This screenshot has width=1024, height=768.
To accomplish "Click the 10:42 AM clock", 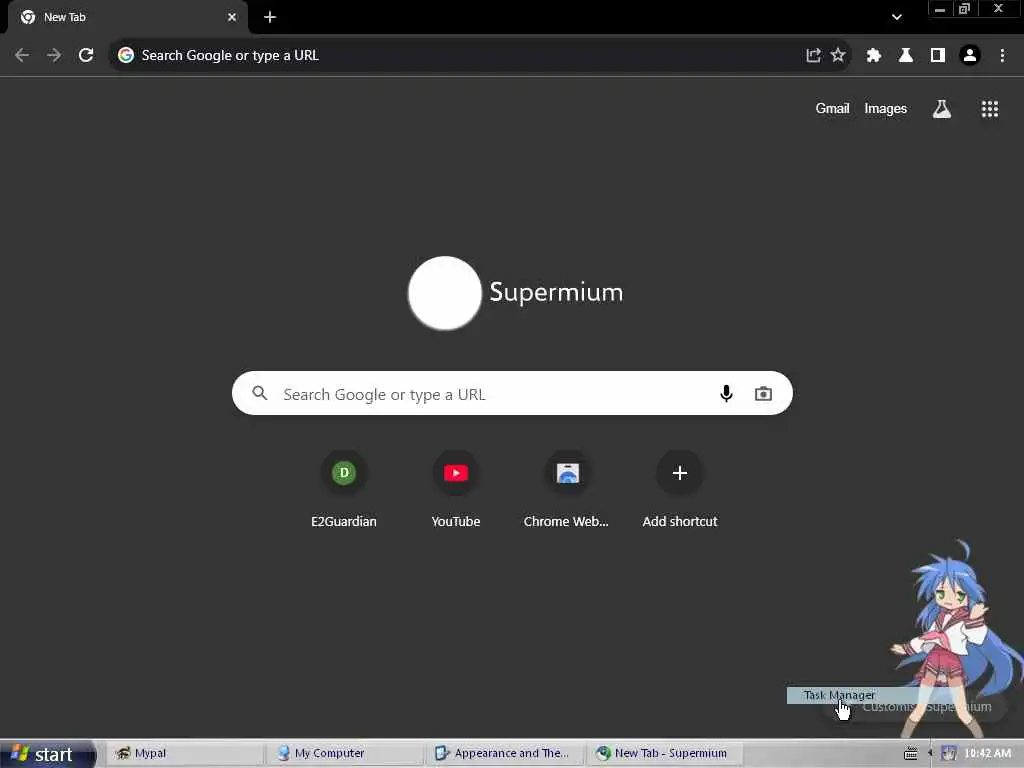I will coord(987,754).
